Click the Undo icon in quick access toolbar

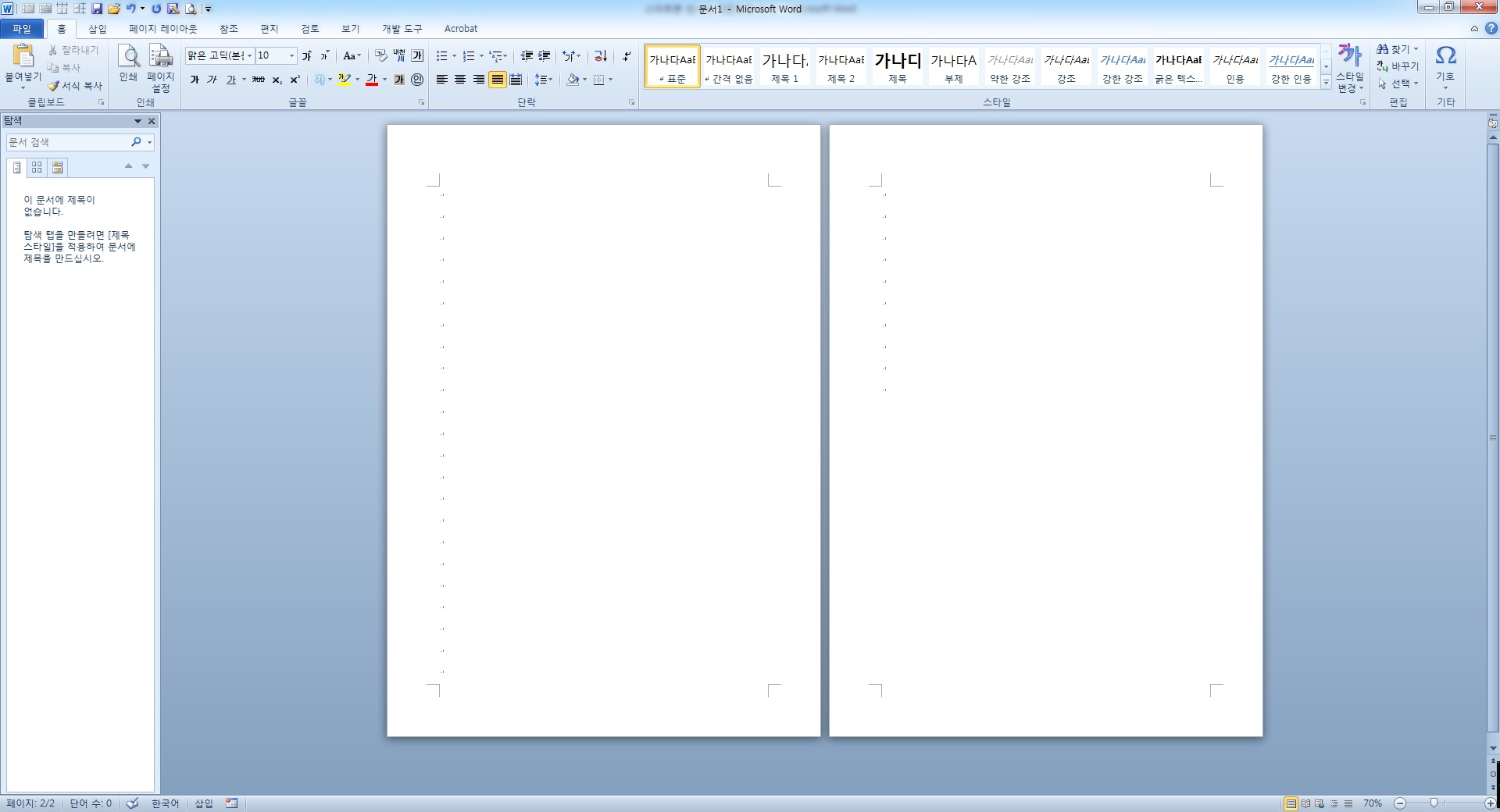point(131,9)
